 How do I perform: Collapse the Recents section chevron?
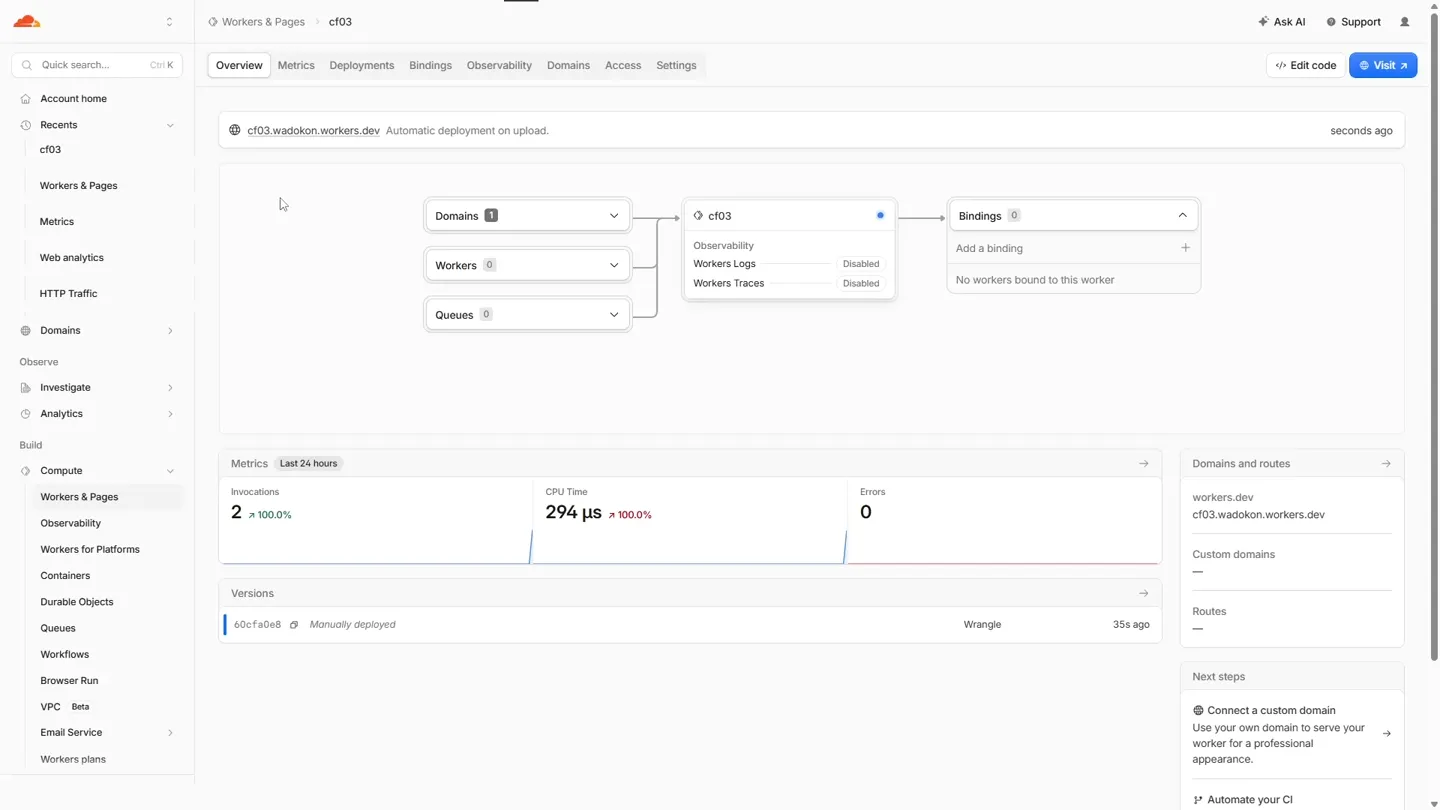tap(170, 125)
